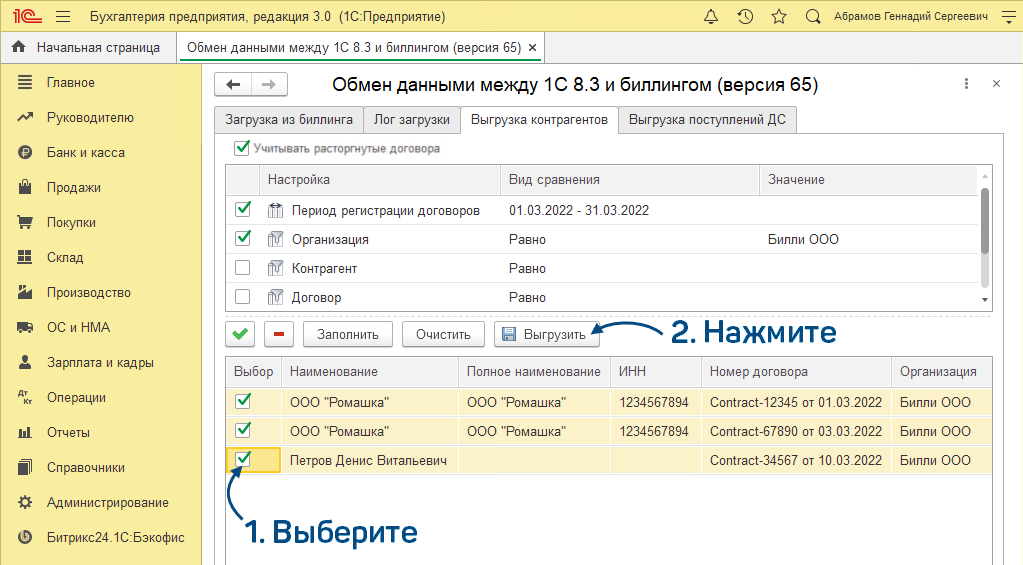Open the form's three-dot more menu
Image resolution: width=1023 pixels, height=565 pixels.
pyautogui.click(x=966, y=84)
